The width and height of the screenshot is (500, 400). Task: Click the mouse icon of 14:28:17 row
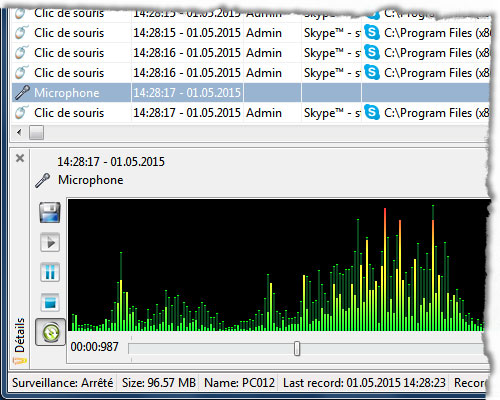click(21, 112)
